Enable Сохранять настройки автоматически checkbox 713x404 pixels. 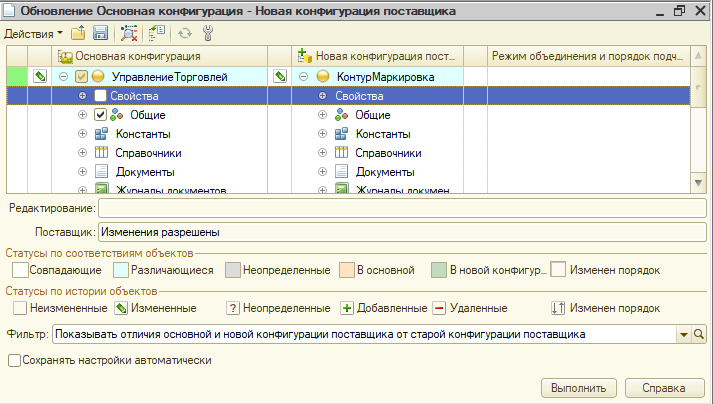pos(15,360)
